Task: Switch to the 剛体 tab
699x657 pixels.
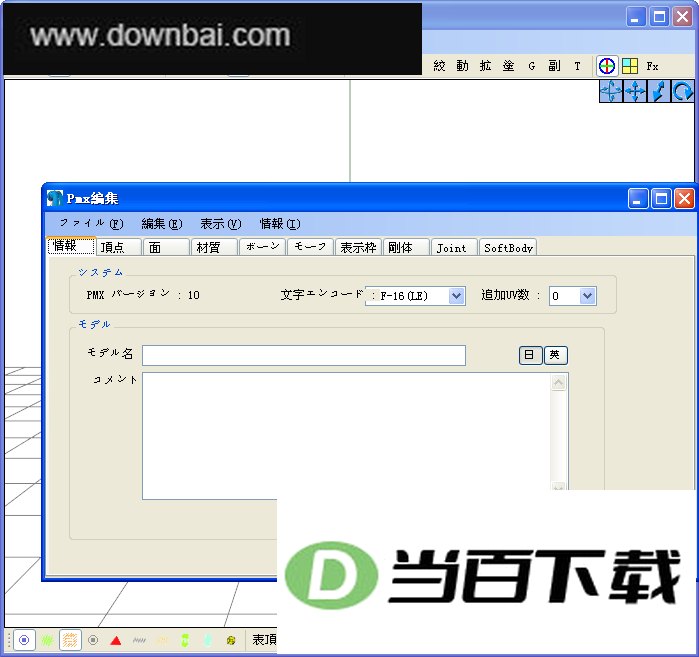Action: (406, 247)
